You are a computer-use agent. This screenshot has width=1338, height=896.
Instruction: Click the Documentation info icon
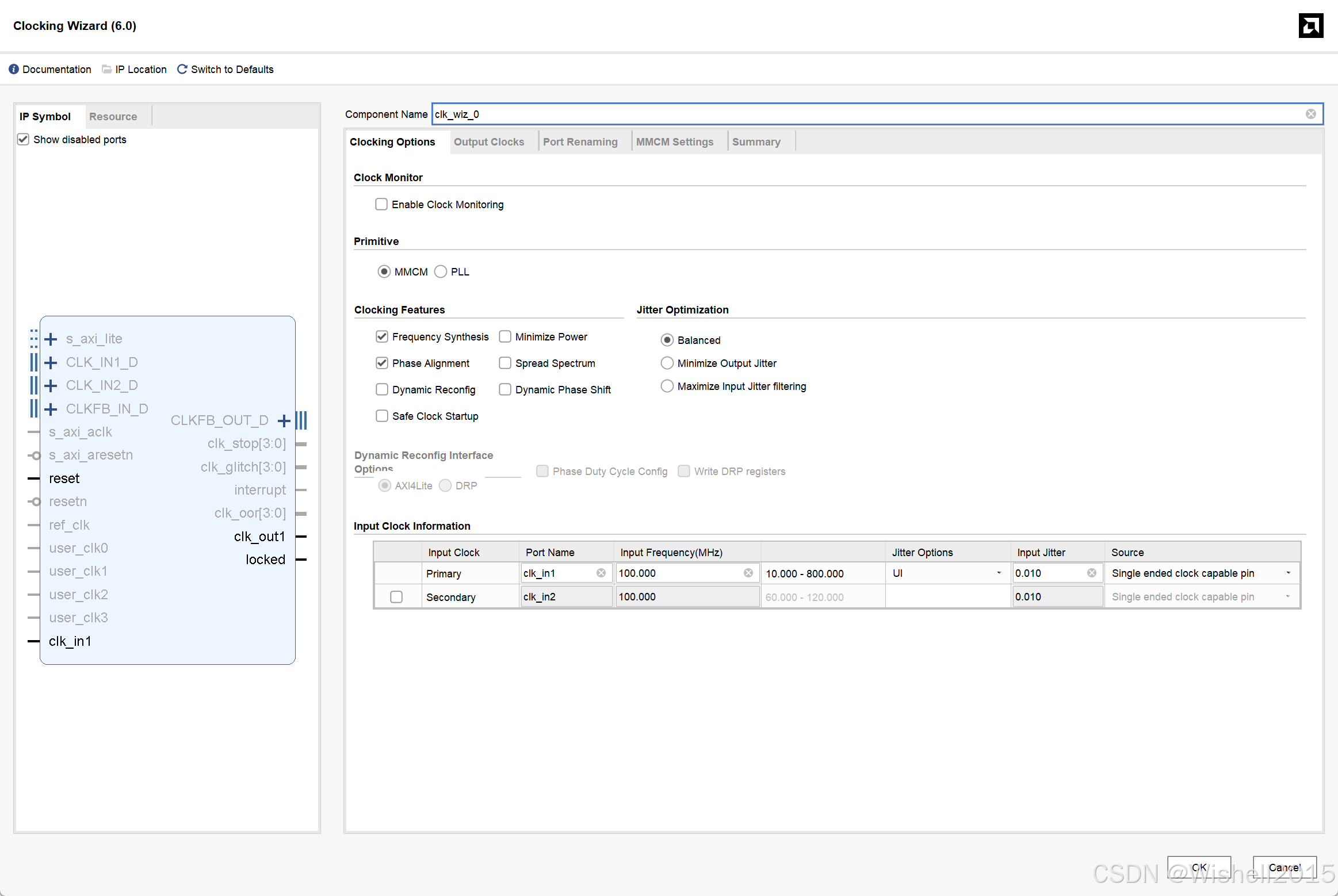coord(14,69)
